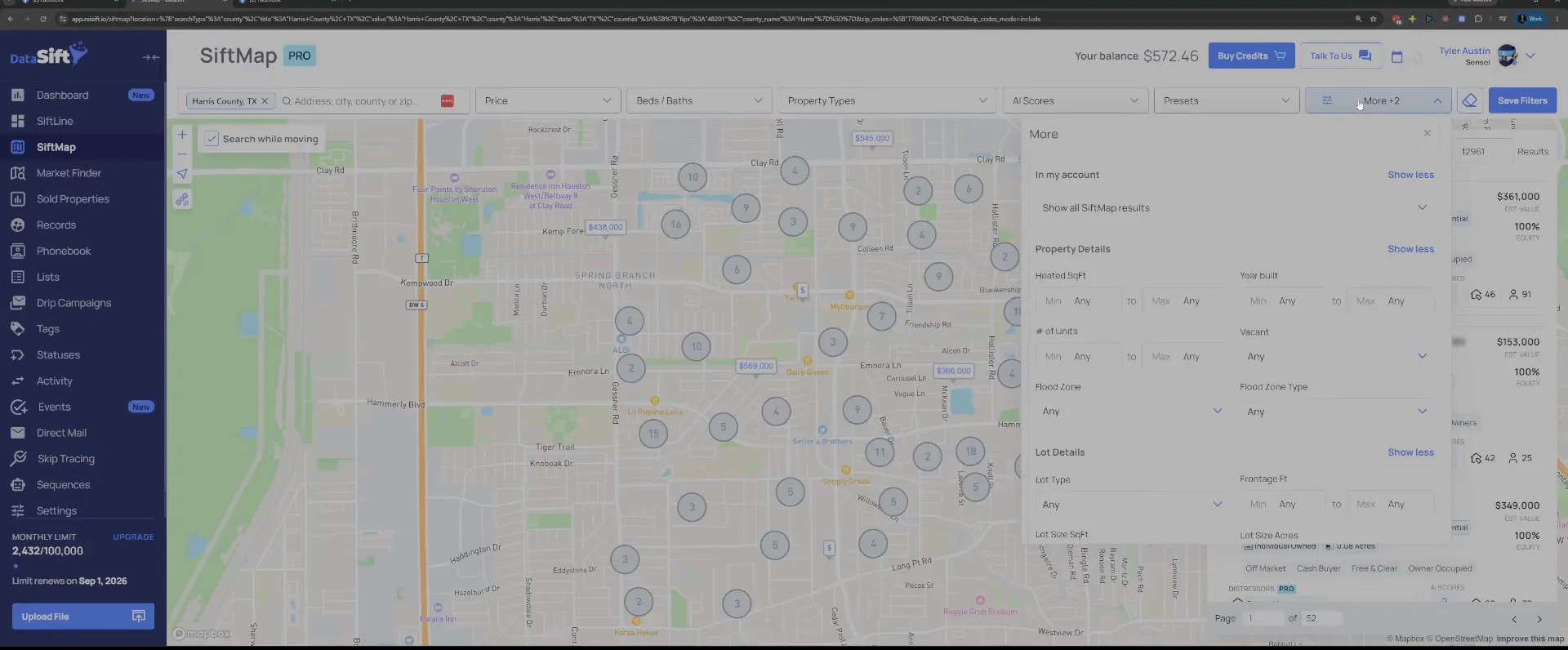This screenshot has height=650, width=1568.
Task: Open the Price filter dropdown
Action: tap(548, 100)
